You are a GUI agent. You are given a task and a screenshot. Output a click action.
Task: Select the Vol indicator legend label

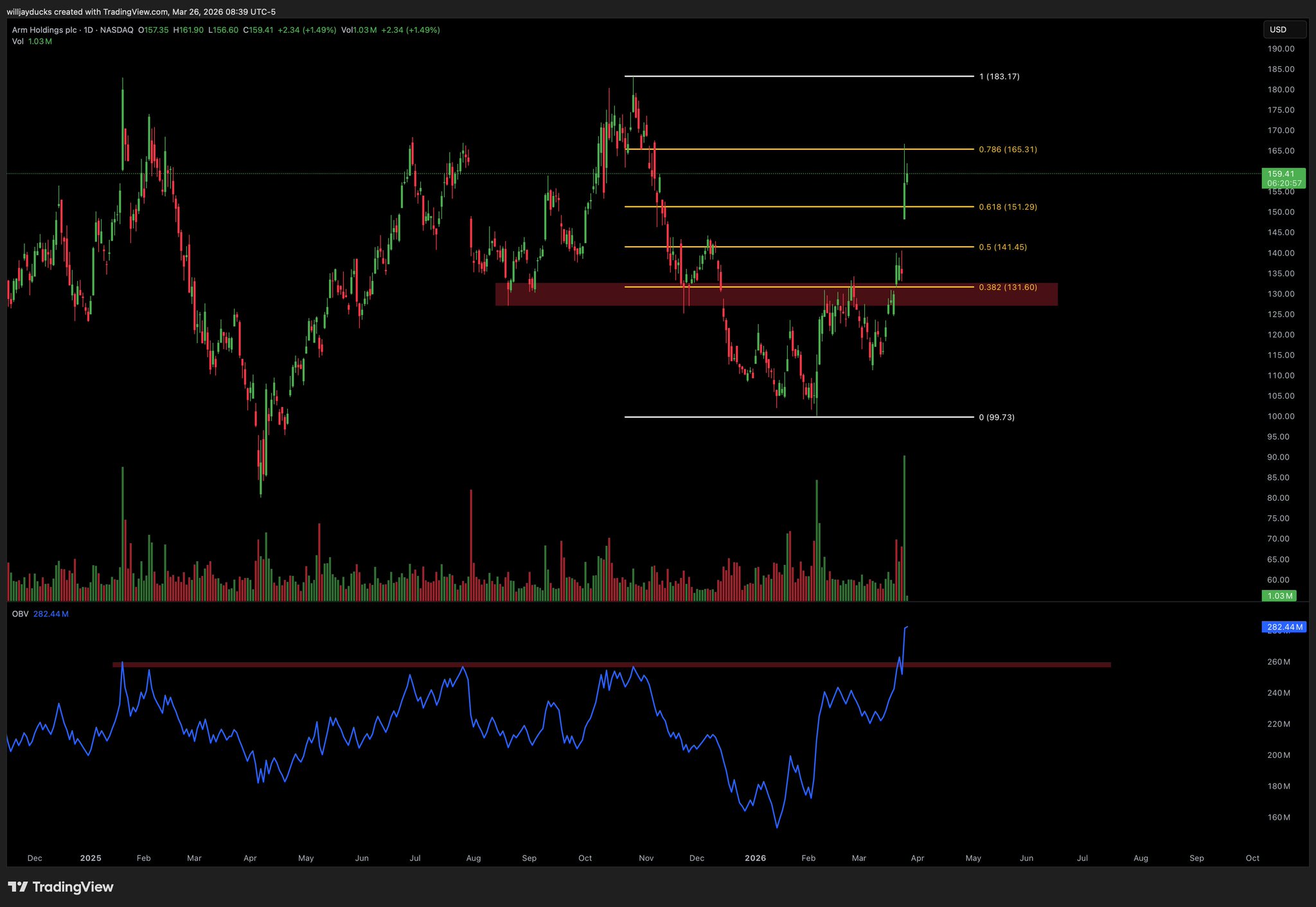point(18,41)
